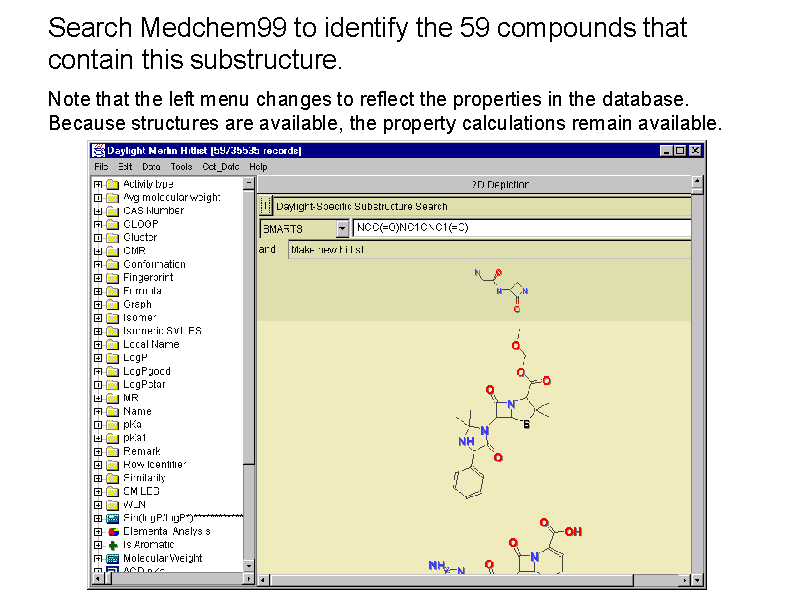Click the Make new hitlist field

pyautogui.click(x=488, y=250)
